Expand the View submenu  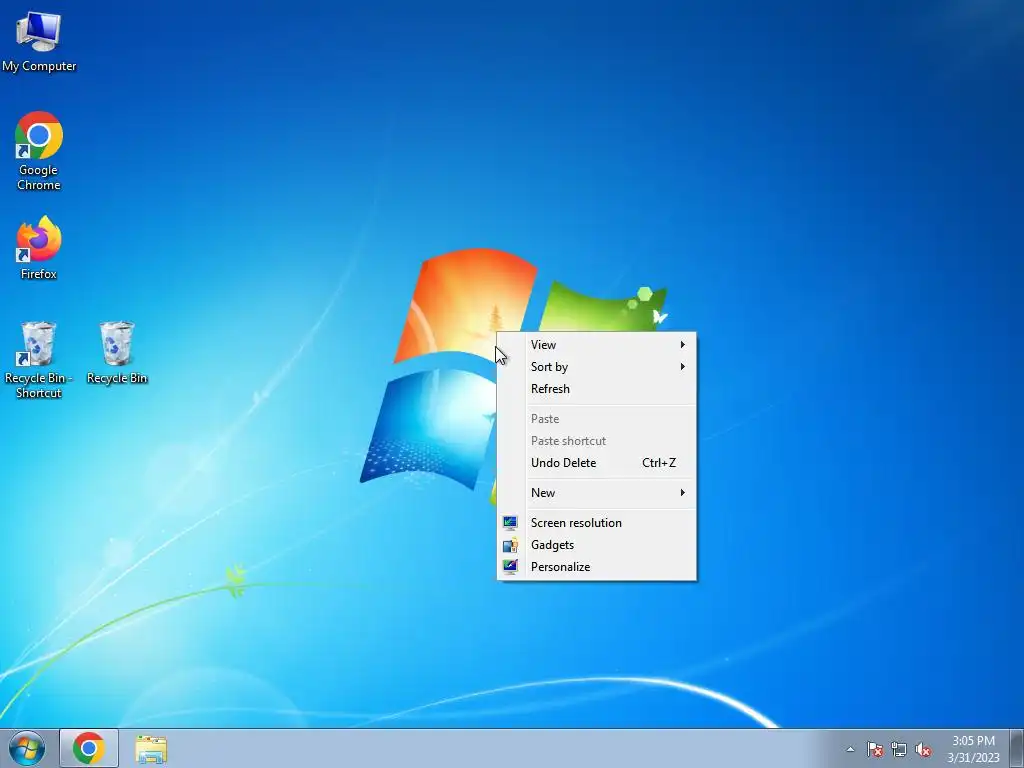(x=597, y=345)
